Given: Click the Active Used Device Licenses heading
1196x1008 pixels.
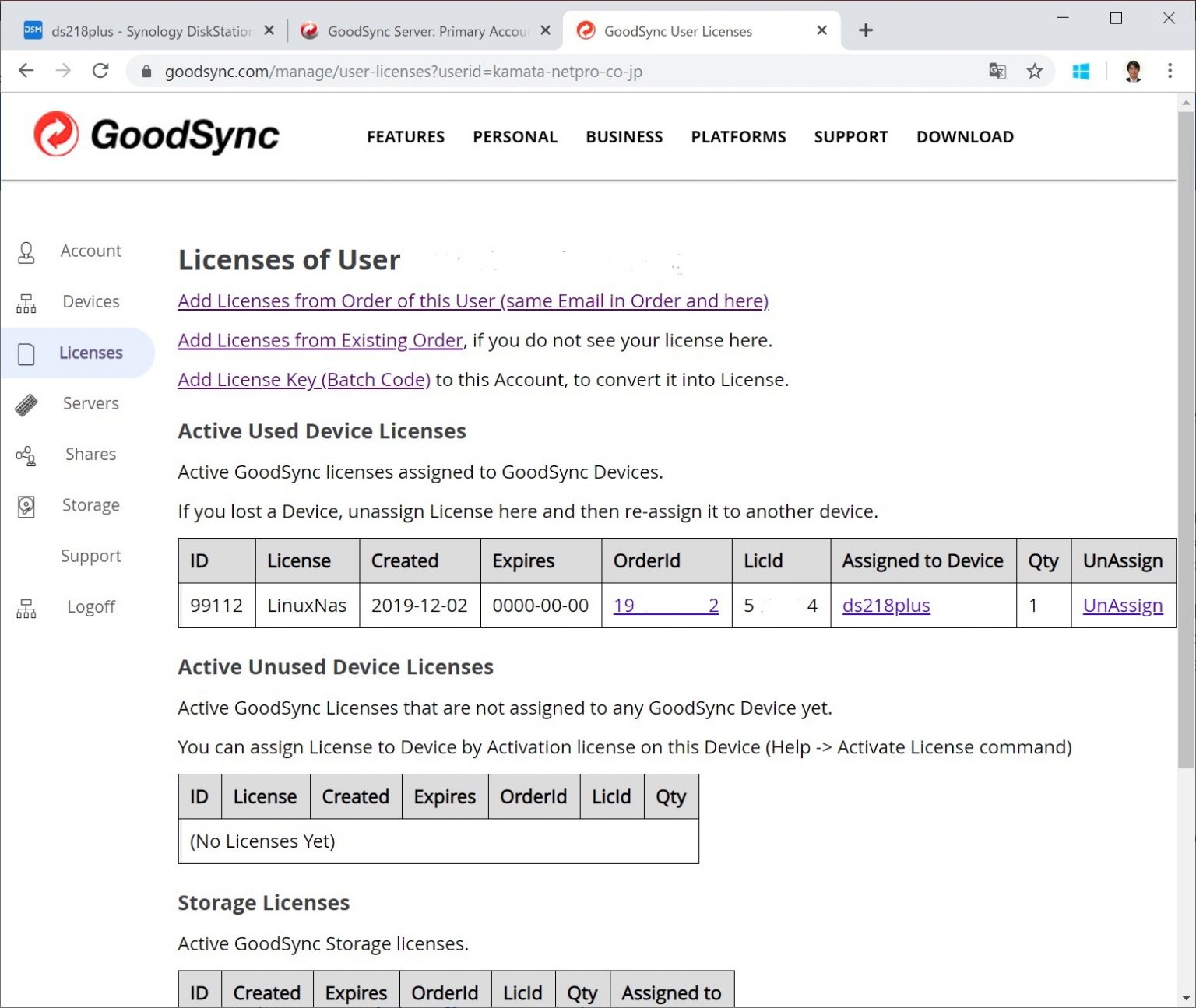Looking at the screenshot, I should 322,431.
